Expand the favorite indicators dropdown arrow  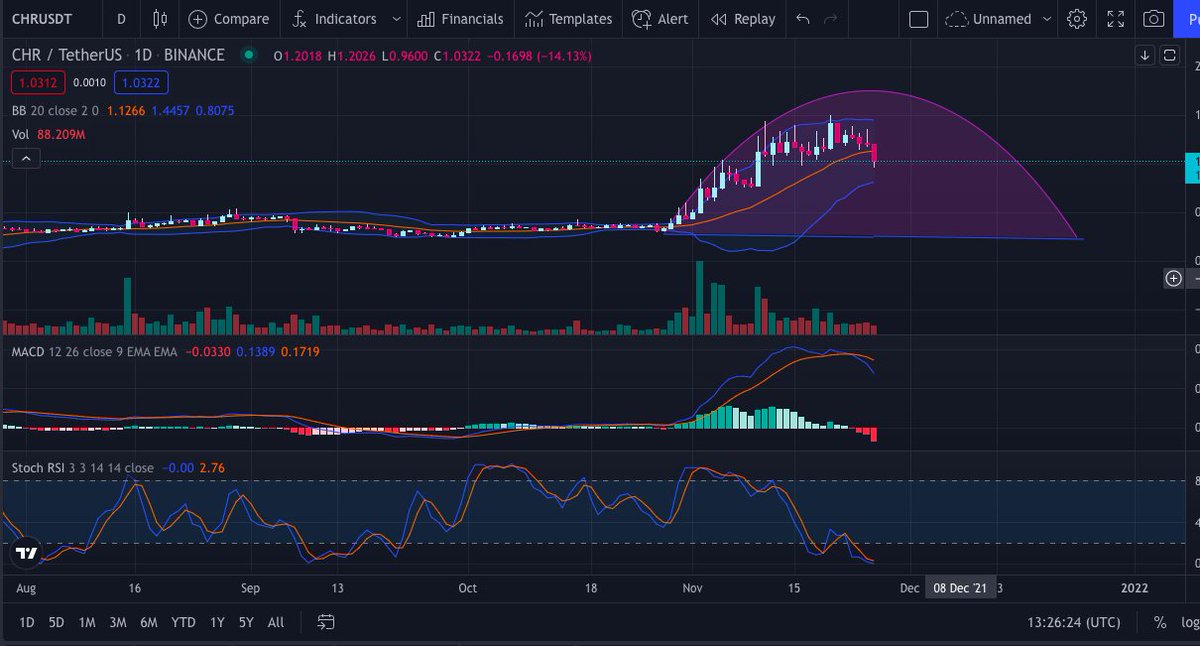396,19
